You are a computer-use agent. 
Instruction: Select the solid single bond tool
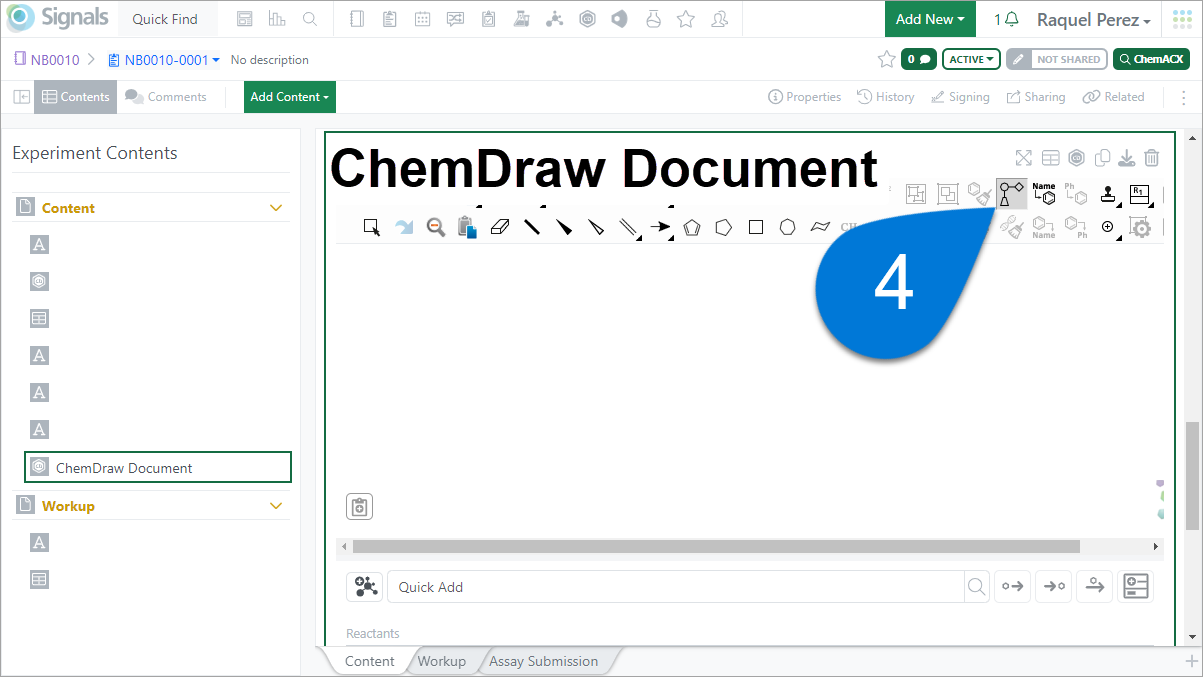click(532, 227)
